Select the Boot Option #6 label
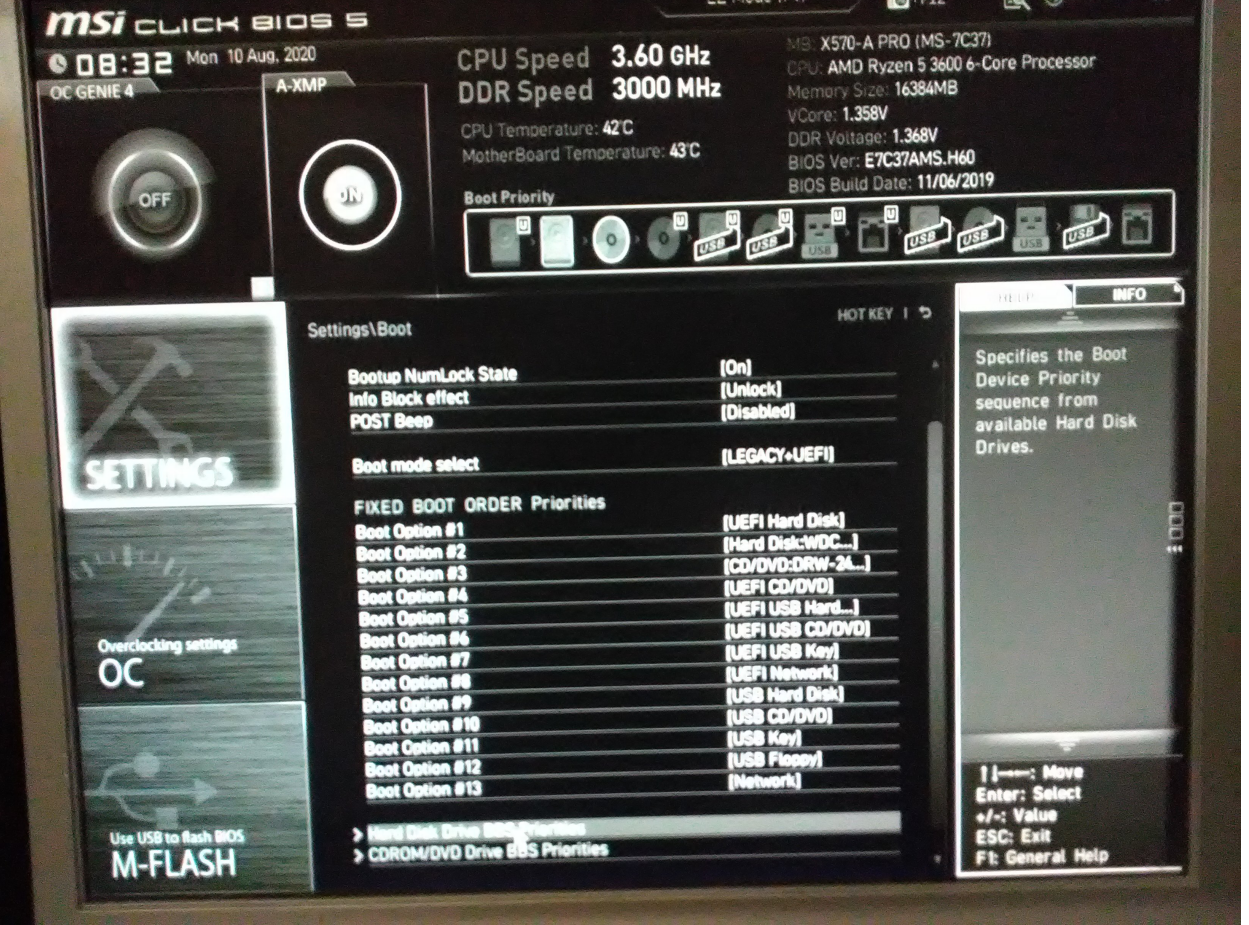1249x925 pixels. point(414,640)
